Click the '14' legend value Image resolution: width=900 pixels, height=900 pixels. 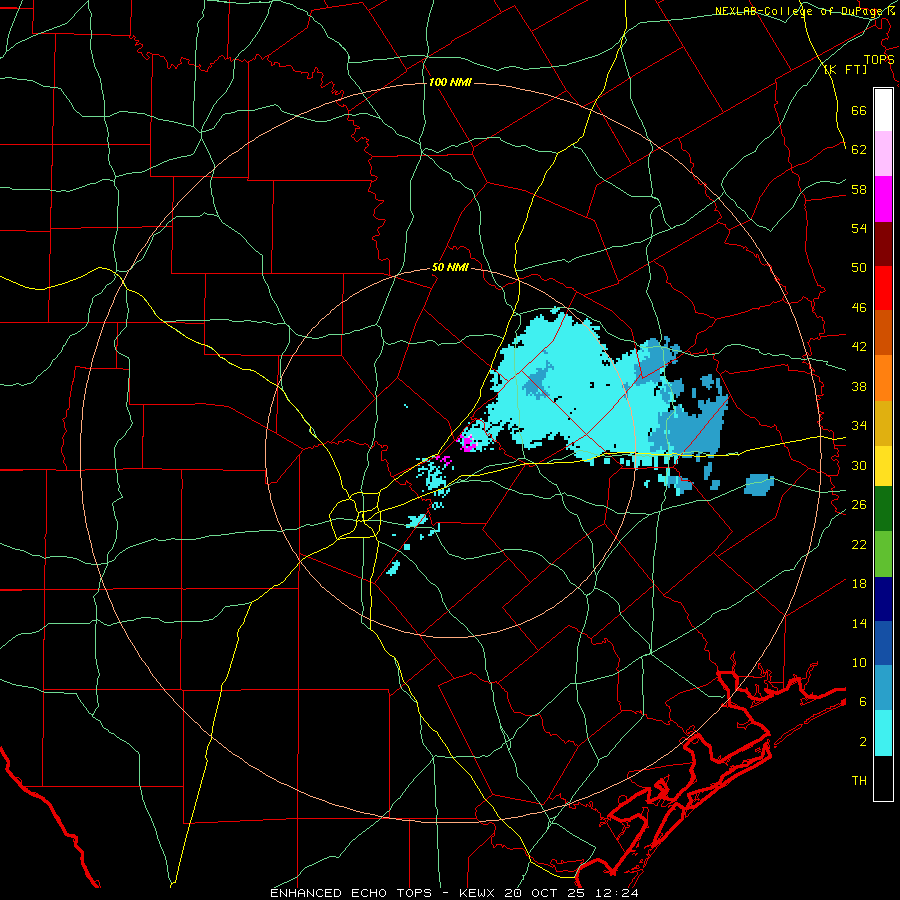pyautogui.click(x=859, y=623)
